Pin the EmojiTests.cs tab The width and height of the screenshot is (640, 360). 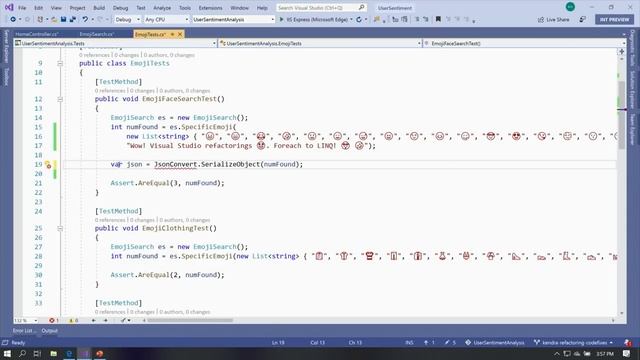click(x=172, y=34)
